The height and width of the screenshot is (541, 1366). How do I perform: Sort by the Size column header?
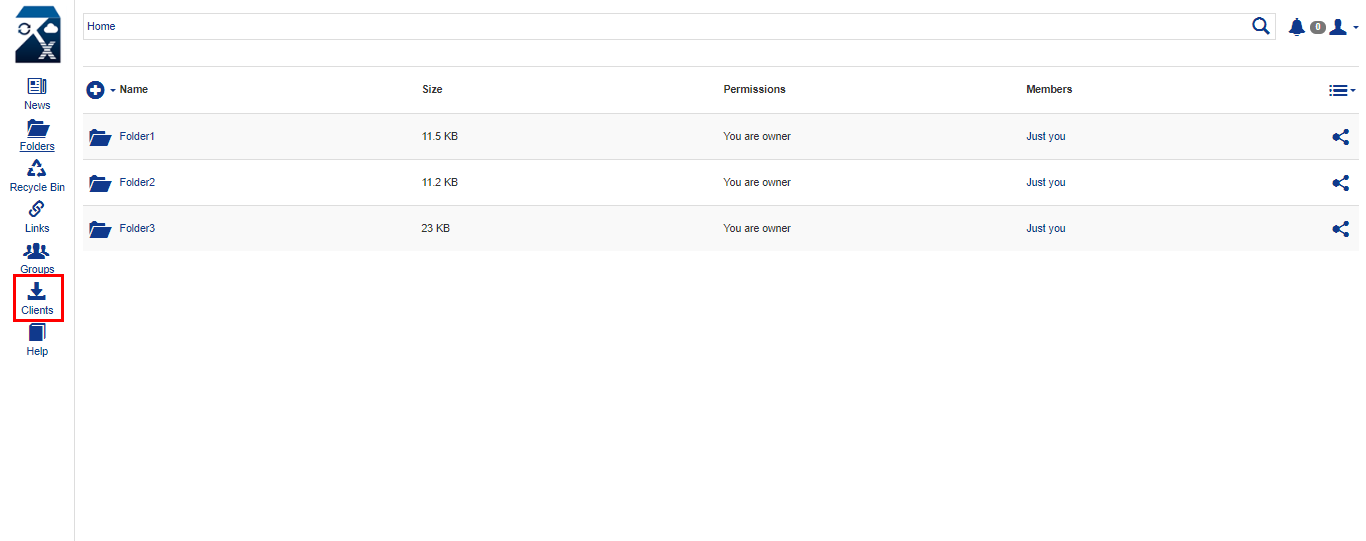(432, 89)
